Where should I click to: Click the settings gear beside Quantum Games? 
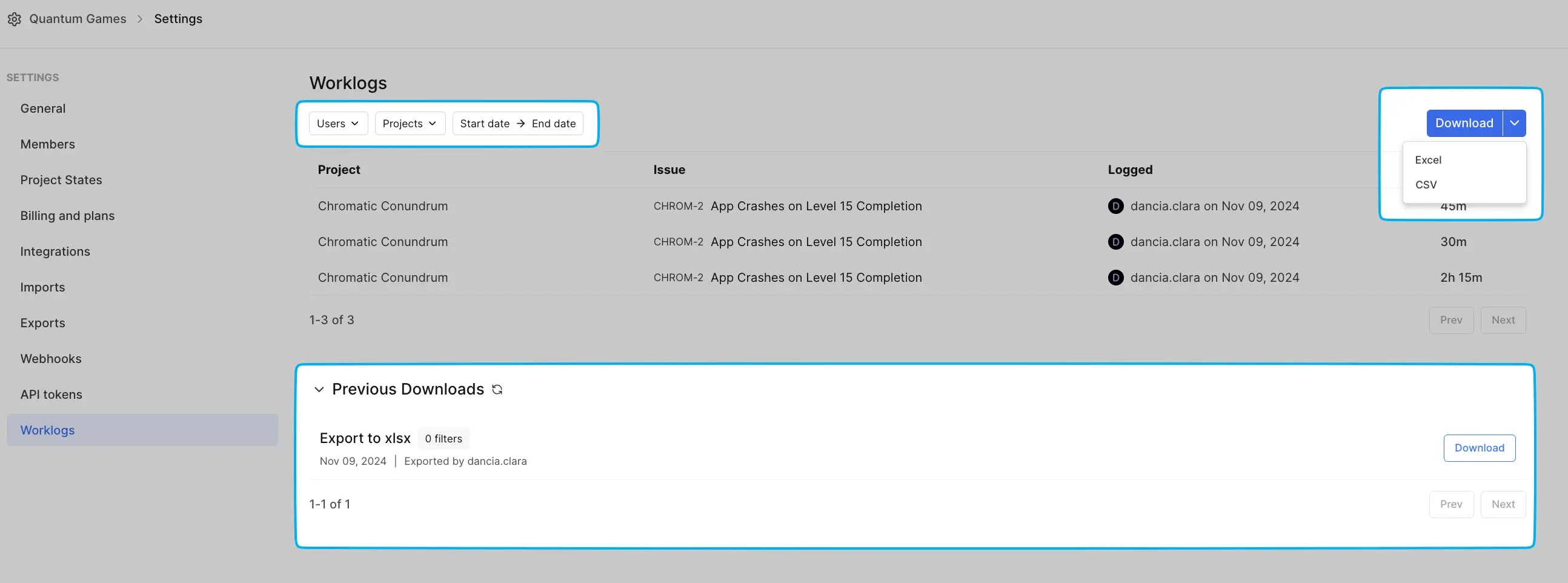[x=15, y=19]
